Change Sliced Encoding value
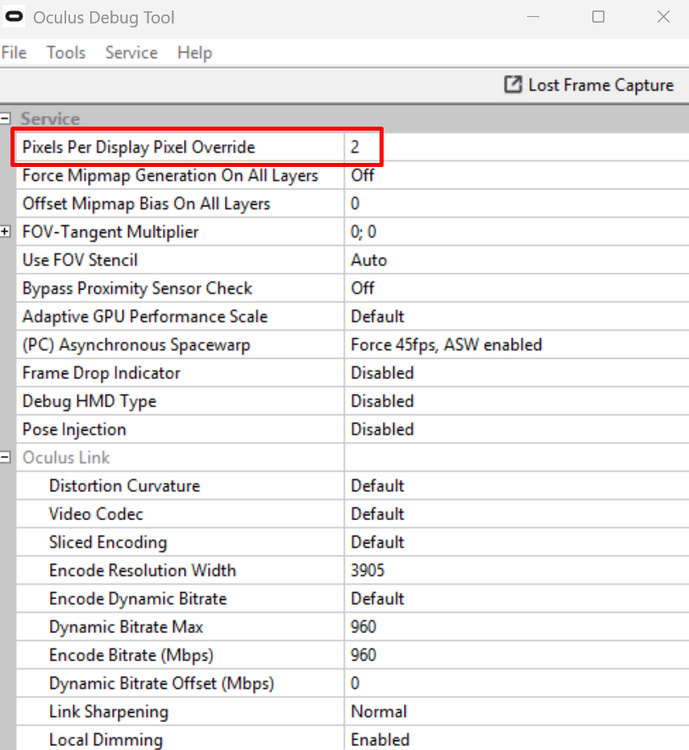 click(517, 542)
